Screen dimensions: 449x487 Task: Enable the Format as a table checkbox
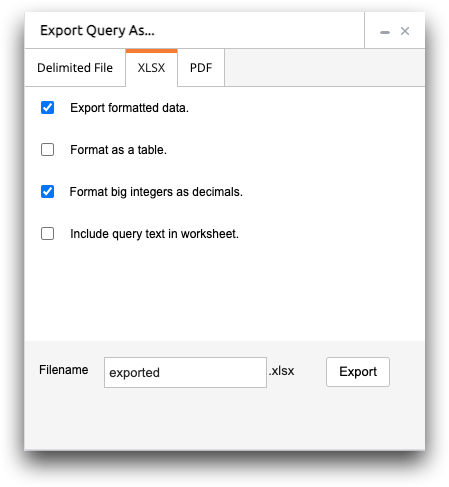(47, 150)
